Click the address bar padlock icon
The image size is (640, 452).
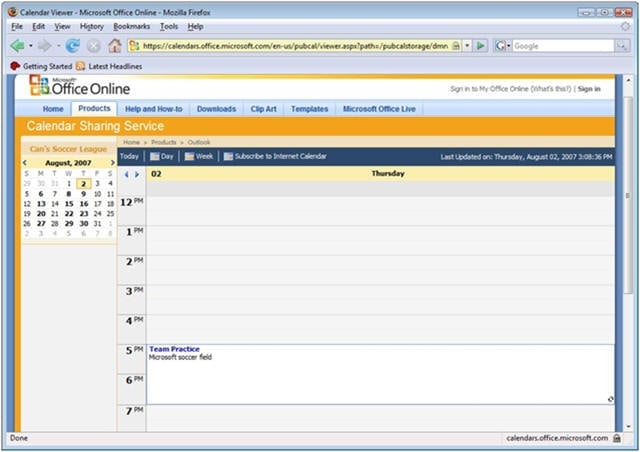point(456,46)
